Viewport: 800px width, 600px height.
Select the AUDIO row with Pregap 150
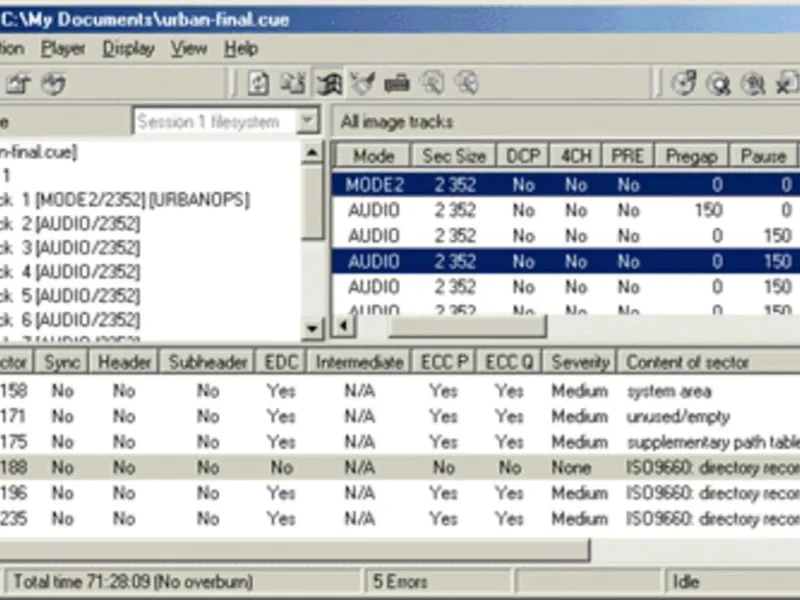566,210
